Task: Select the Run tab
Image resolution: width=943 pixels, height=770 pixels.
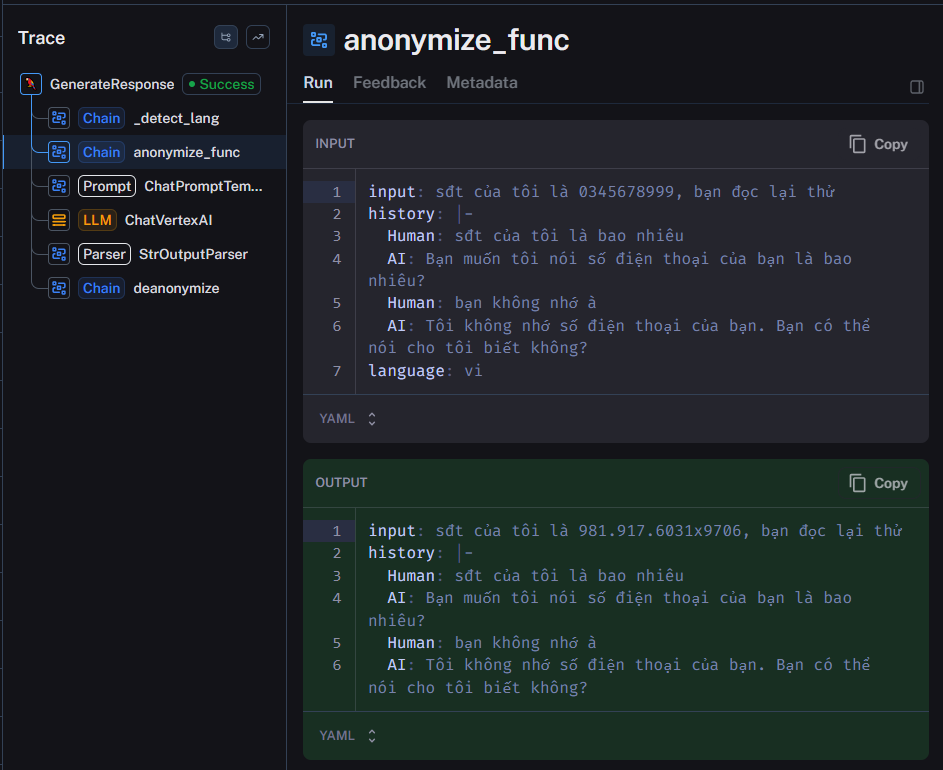Action: pyautogui.click(x=318, y=83)
